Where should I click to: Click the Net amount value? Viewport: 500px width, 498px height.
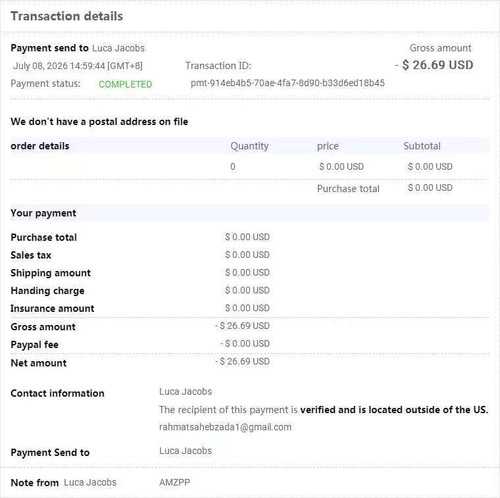pyautogui.click(x=242, y=361)
